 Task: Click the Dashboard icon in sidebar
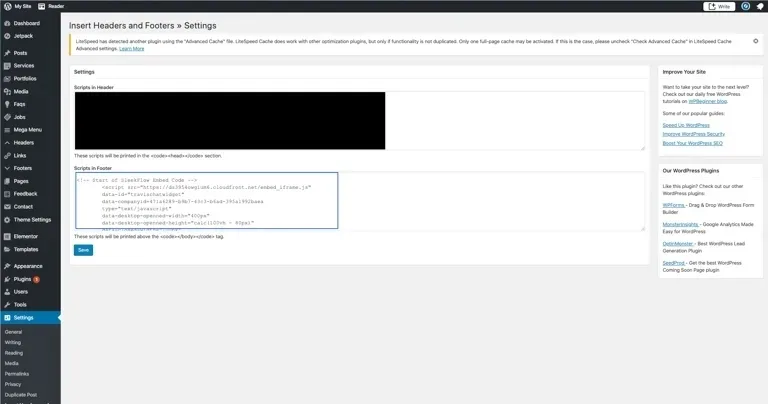pyautogui.click(x=7, y=23)
